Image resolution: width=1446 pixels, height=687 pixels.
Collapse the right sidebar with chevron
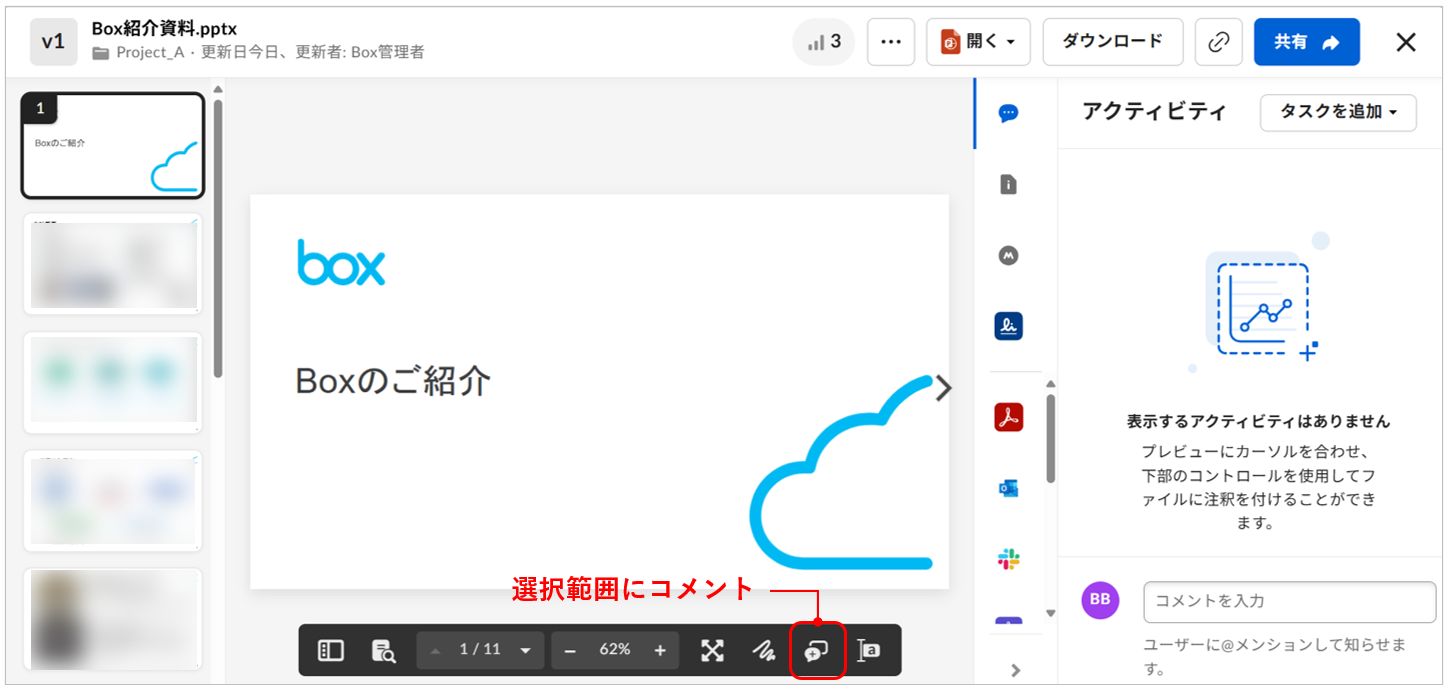click(x=1015, y=670)
